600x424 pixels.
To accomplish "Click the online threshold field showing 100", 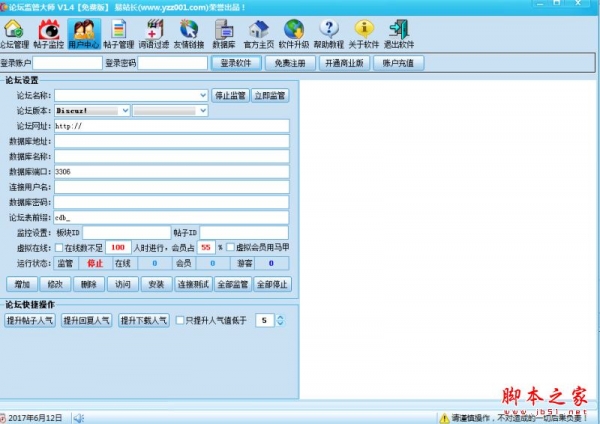I will click(118, 248).
